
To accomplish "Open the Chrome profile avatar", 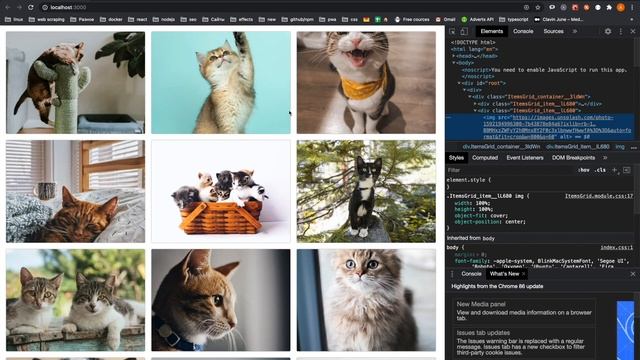I will tap(621, 7).
